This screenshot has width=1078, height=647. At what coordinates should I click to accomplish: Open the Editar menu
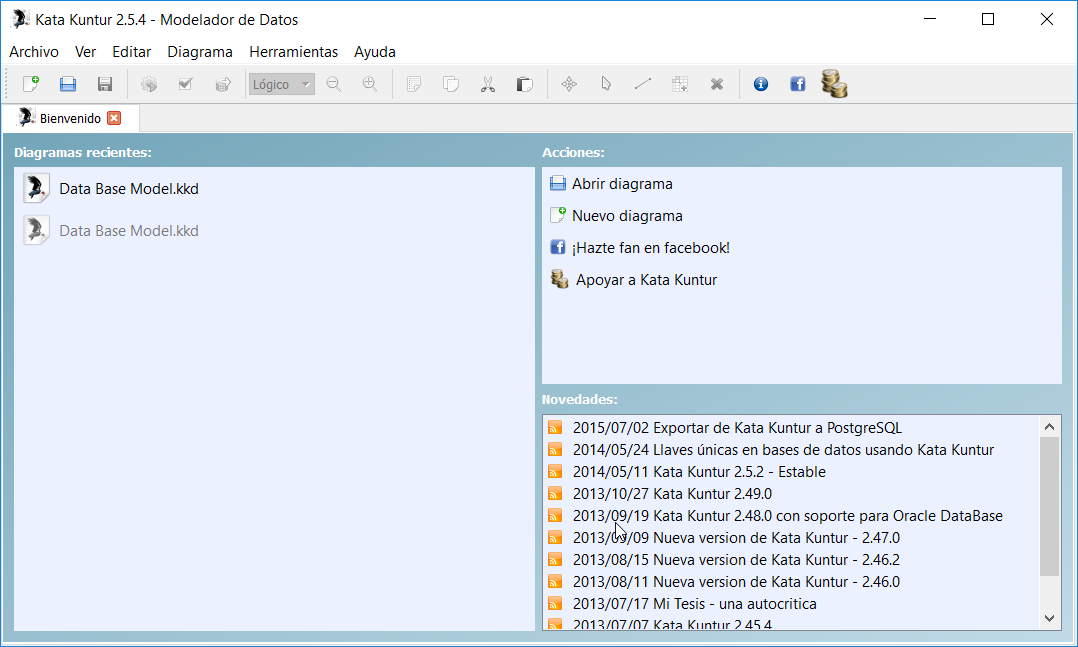tap(131, 52)
